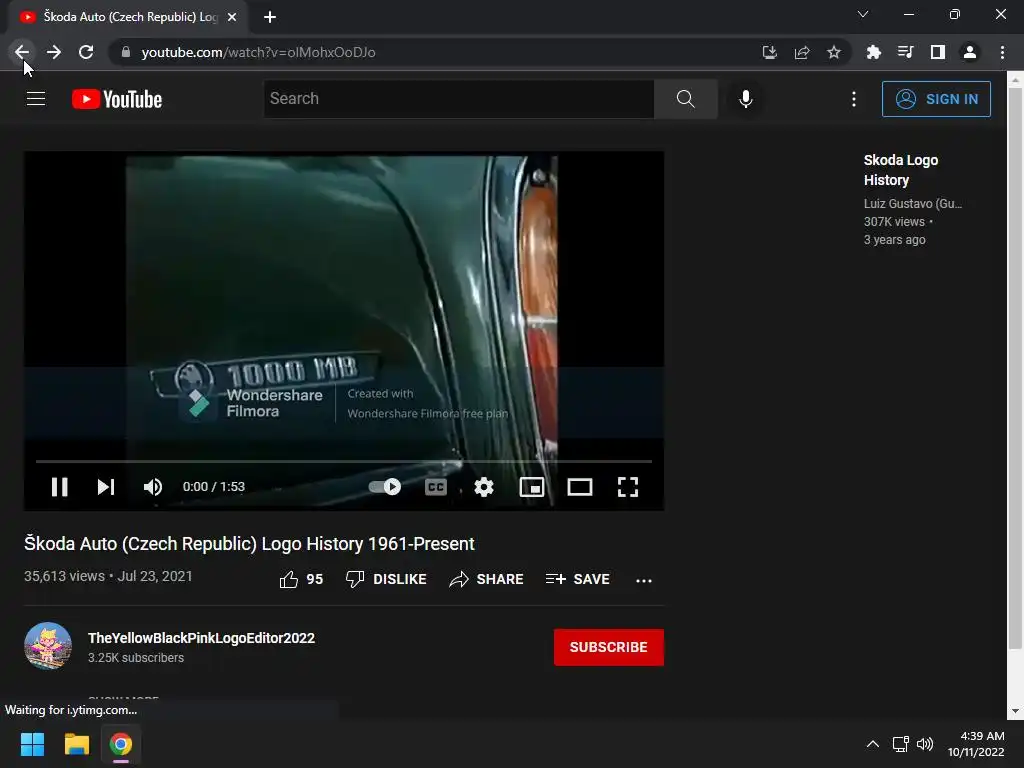Click the YouTube search box

(x=458, y=99)
